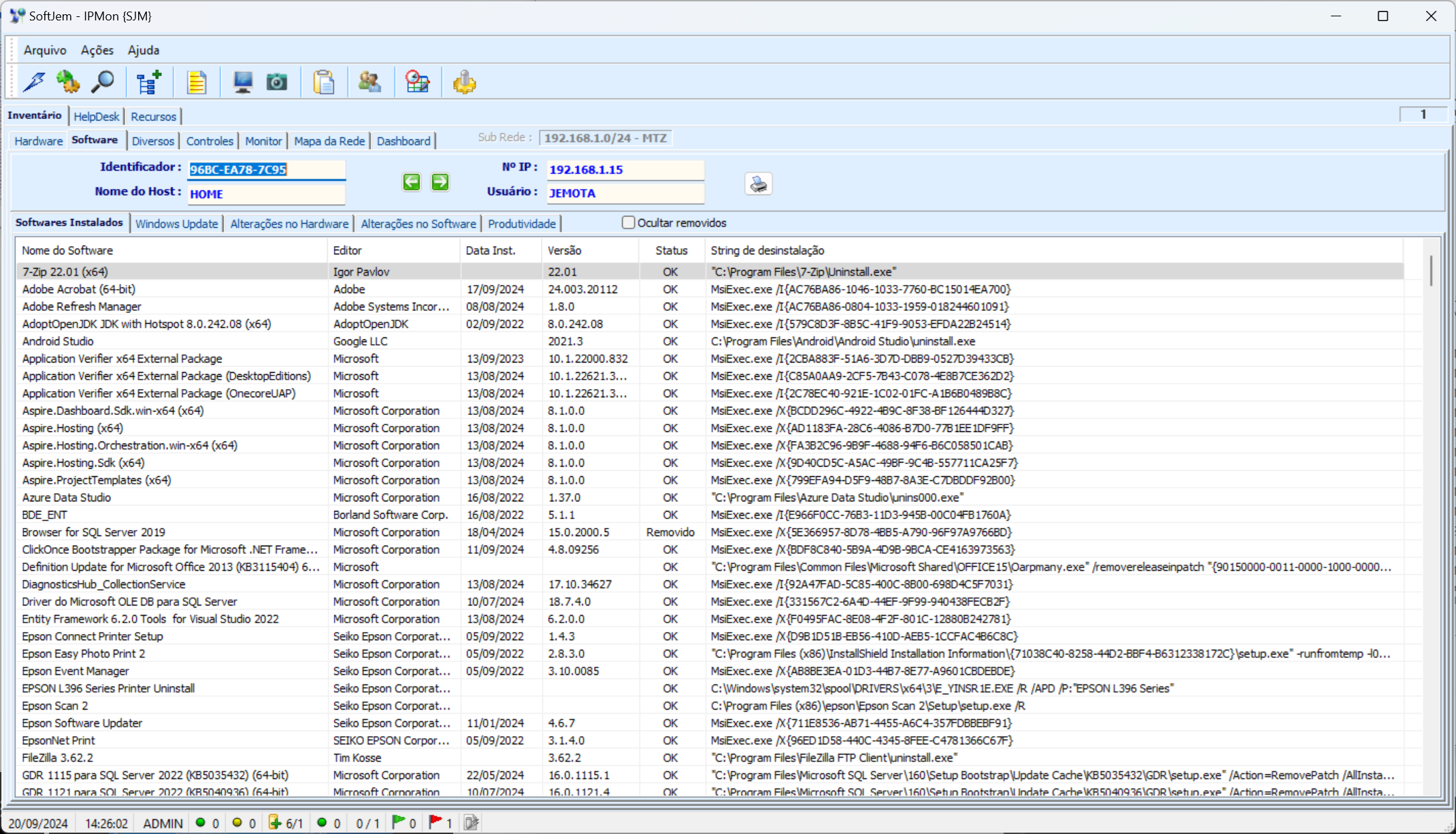Click the lightning bolt toolbar icon
The width and height of the screenshot is (1456, 834).
34,82
